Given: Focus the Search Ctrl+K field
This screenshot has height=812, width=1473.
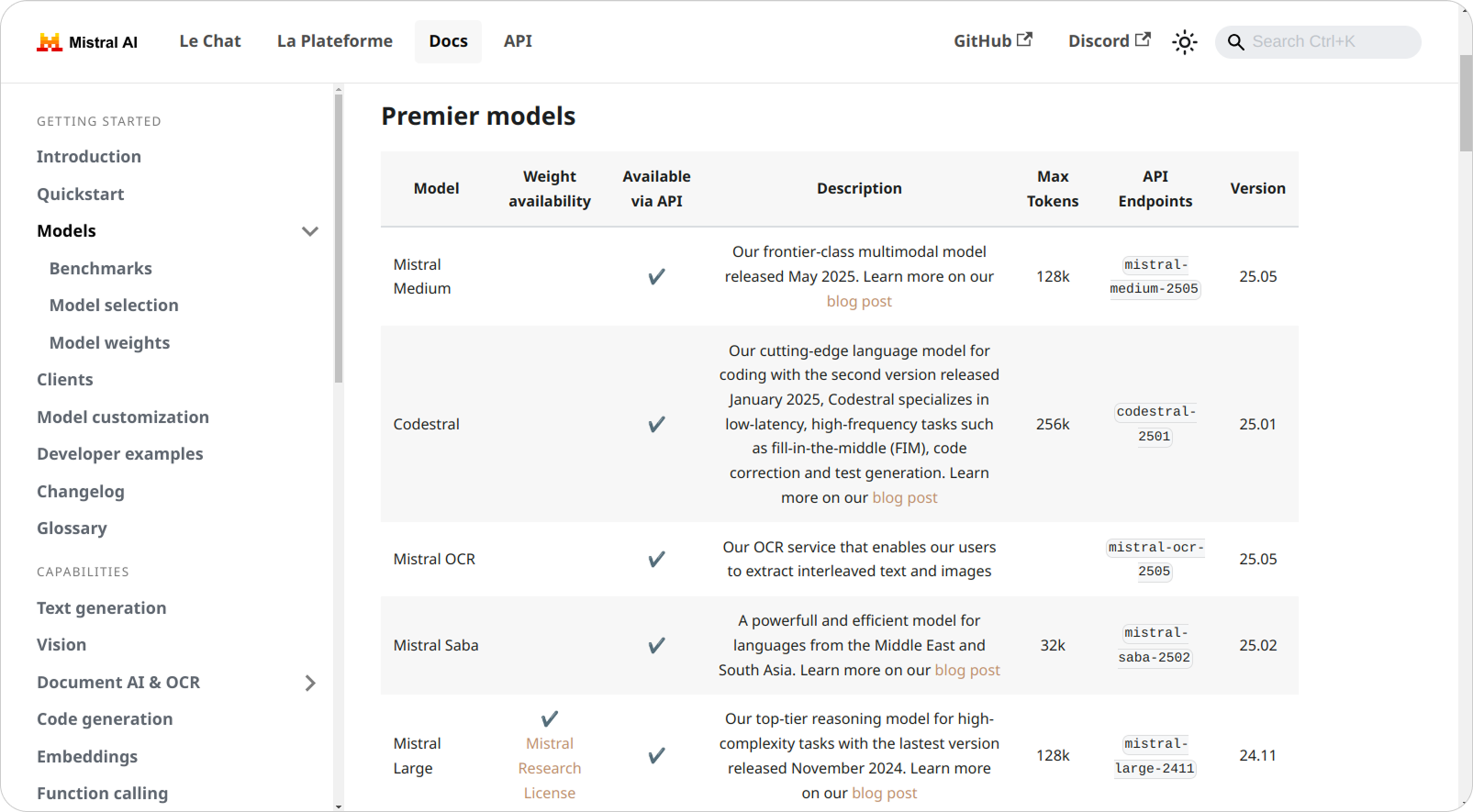Looking at the screenshot, I should [1318, 42].
